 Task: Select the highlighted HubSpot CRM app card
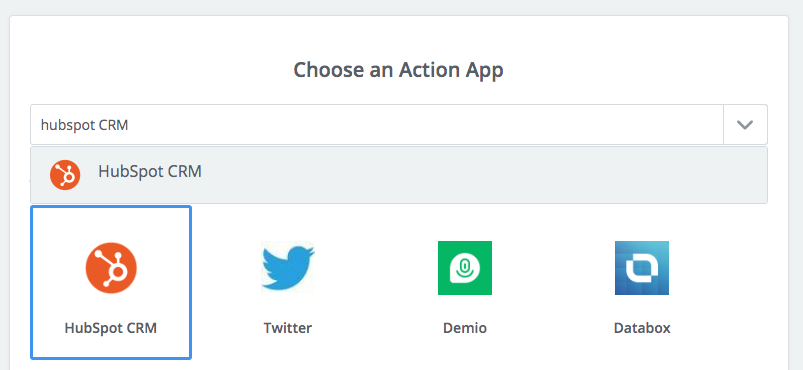[x=111, y=282]
